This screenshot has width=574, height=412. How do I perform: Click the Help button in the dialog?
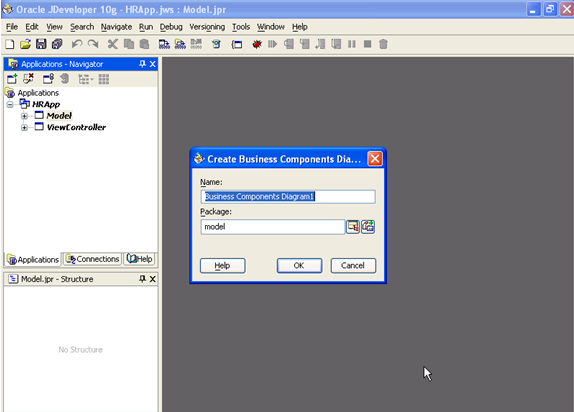[x=222, y=266]
